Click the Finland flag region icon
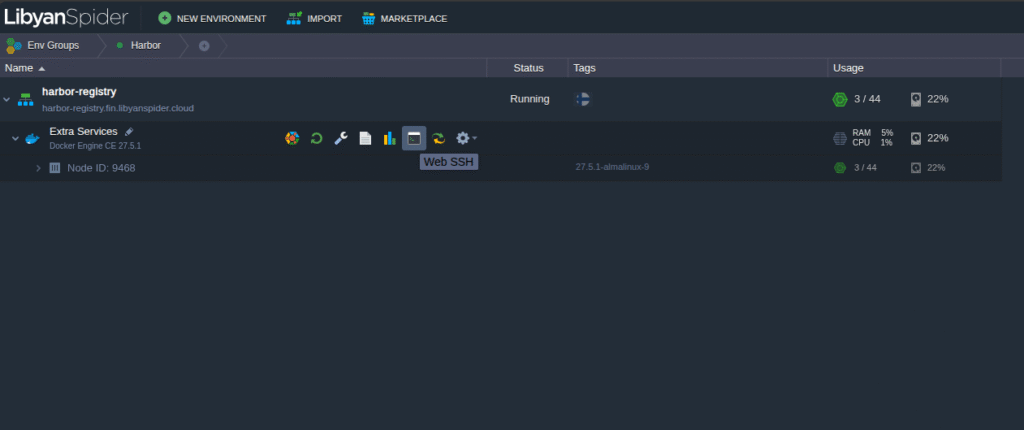Screen dimensions: 1024x430 click(x=584, y=99)
